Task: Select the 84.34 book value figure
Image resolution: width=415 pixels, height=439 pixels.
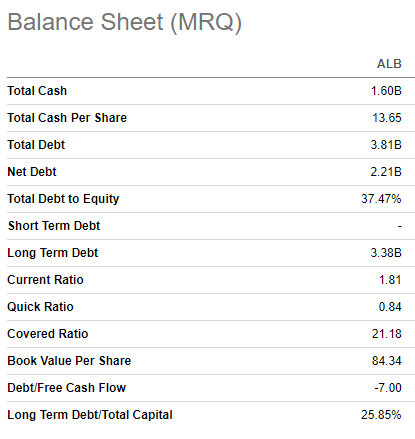Action: [387, 361]
